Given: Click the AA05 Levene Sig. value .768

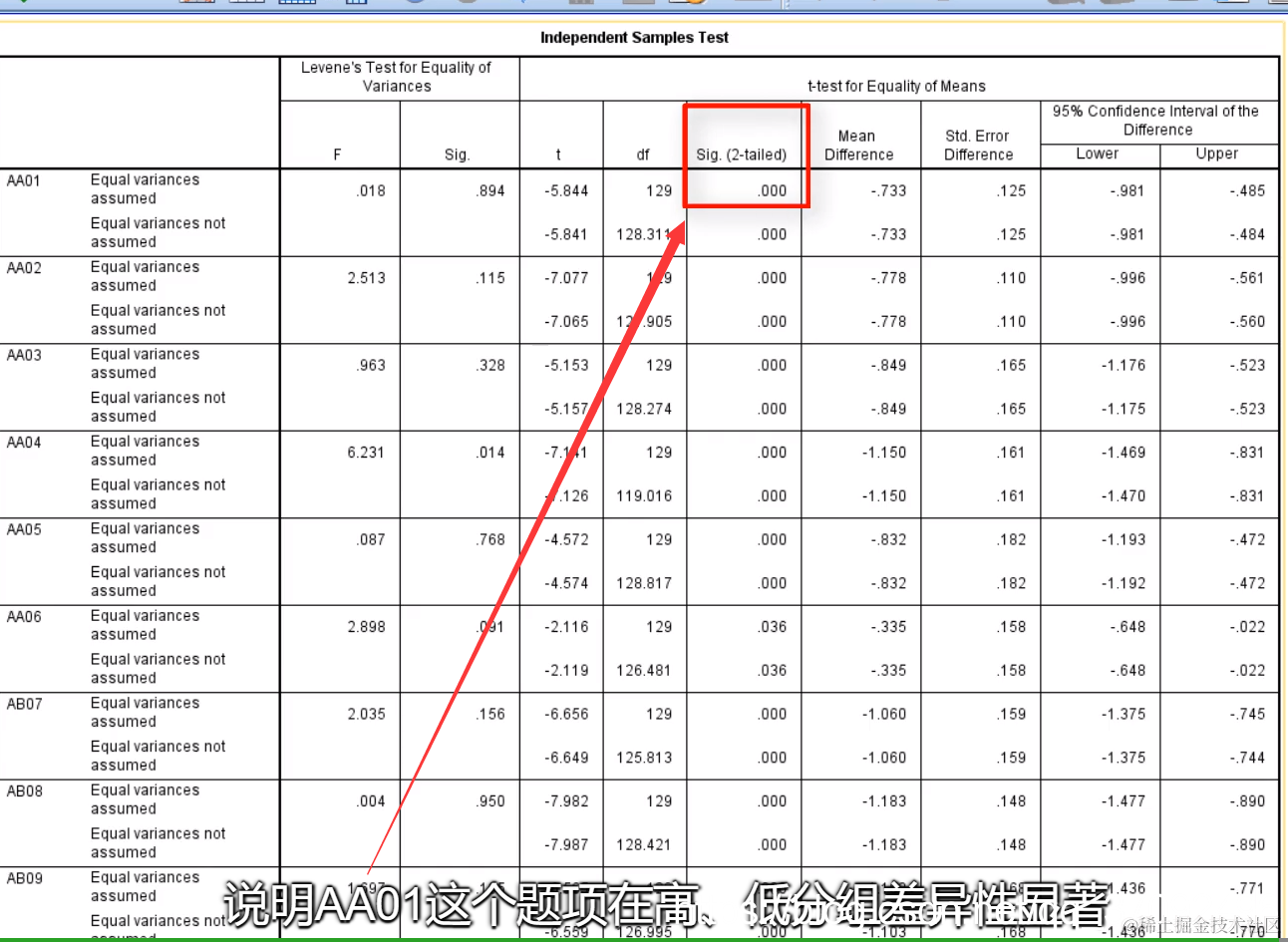Looking at the screenshot, I should (490, 540).
